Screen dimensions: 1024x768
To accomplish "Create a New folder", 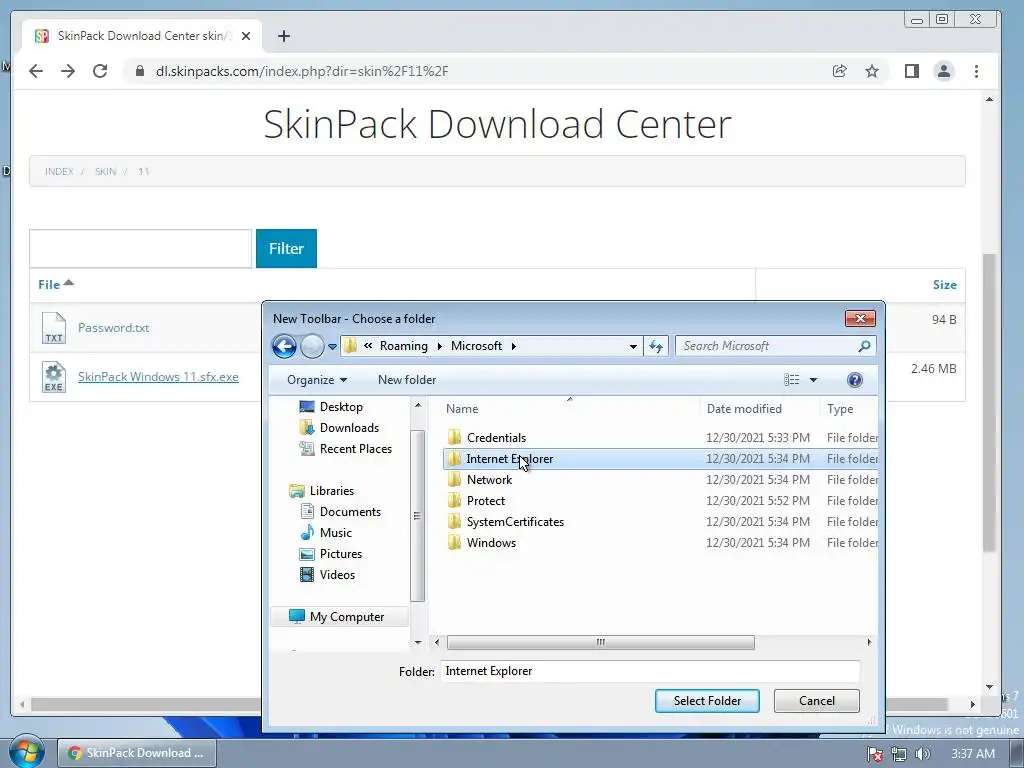I will [407, 380].
